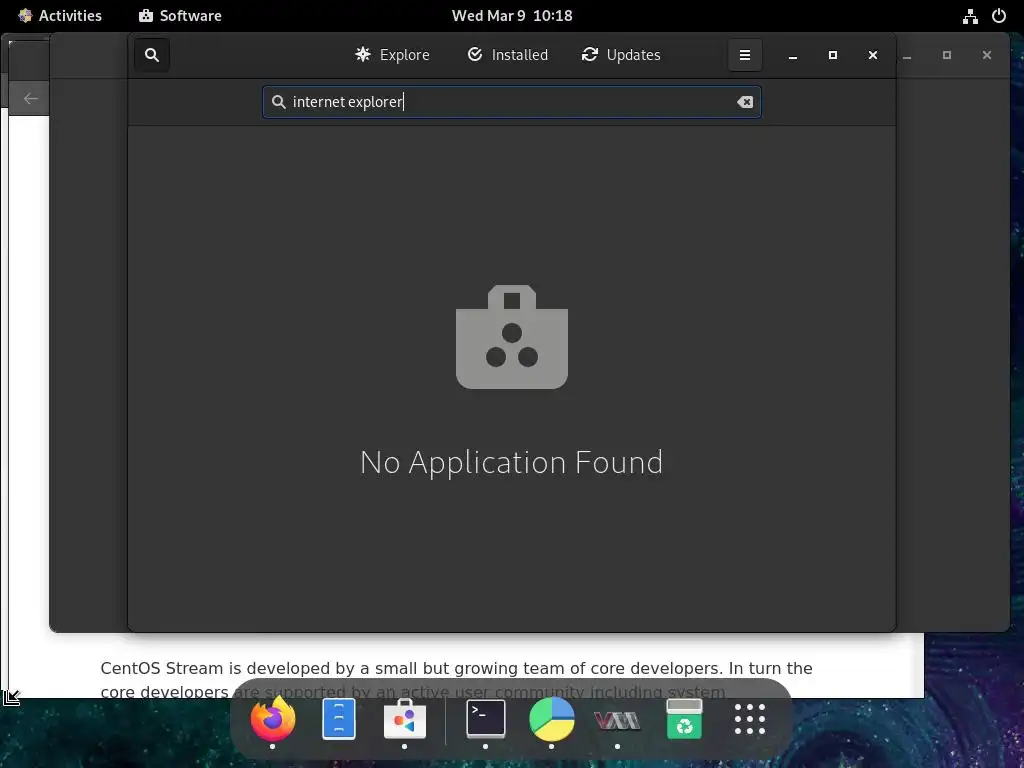Click the back arrow in the background window
This screenshot has width=1024, height=768.
point(30,99)
